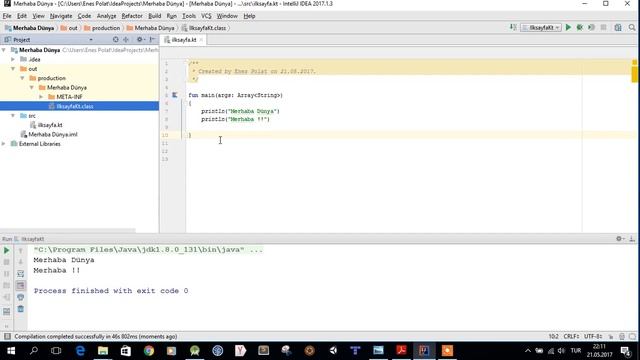Click the production breadcrumb in navigation bar
Screen dimensions: 640x360
point(102,28)
